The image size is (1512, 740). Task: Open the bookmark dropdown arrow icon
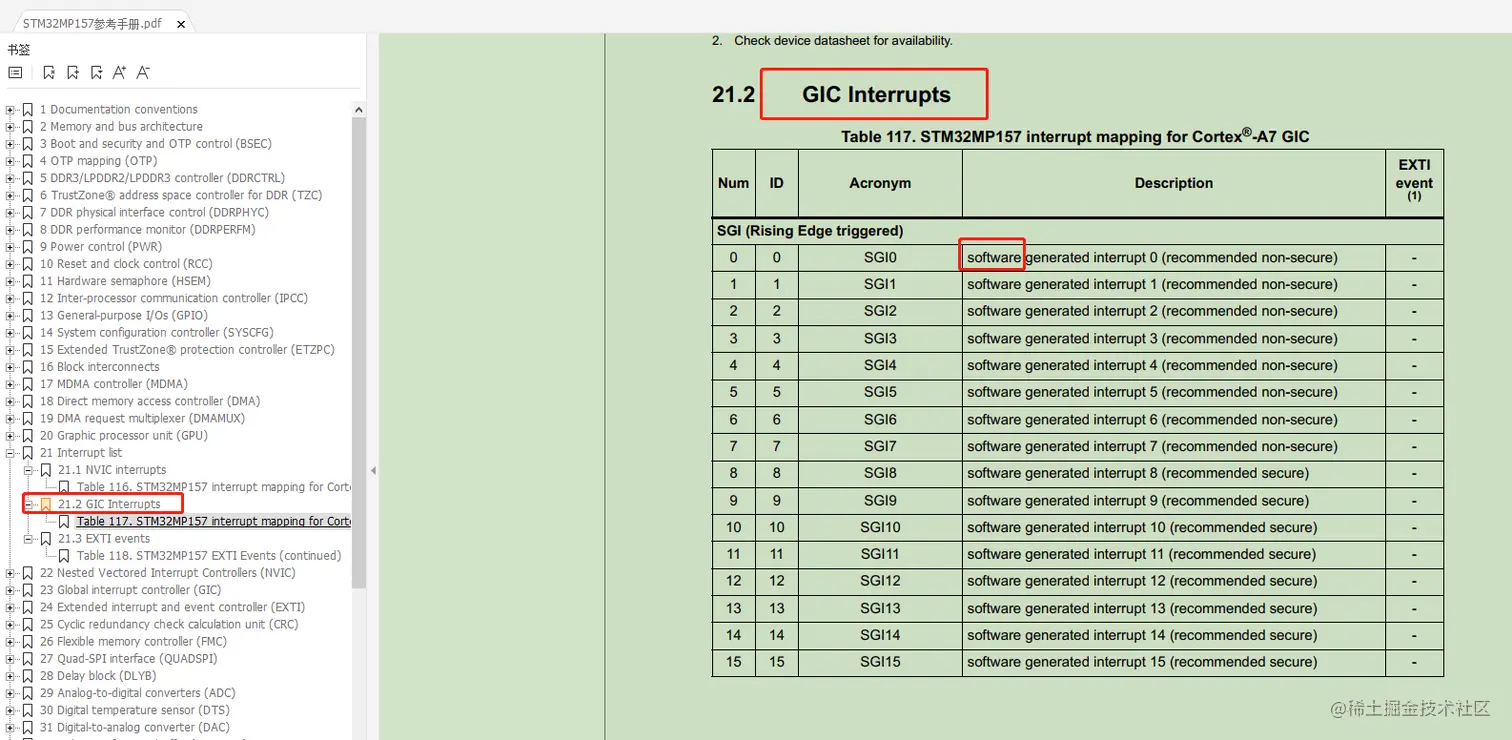coord(97,73)
